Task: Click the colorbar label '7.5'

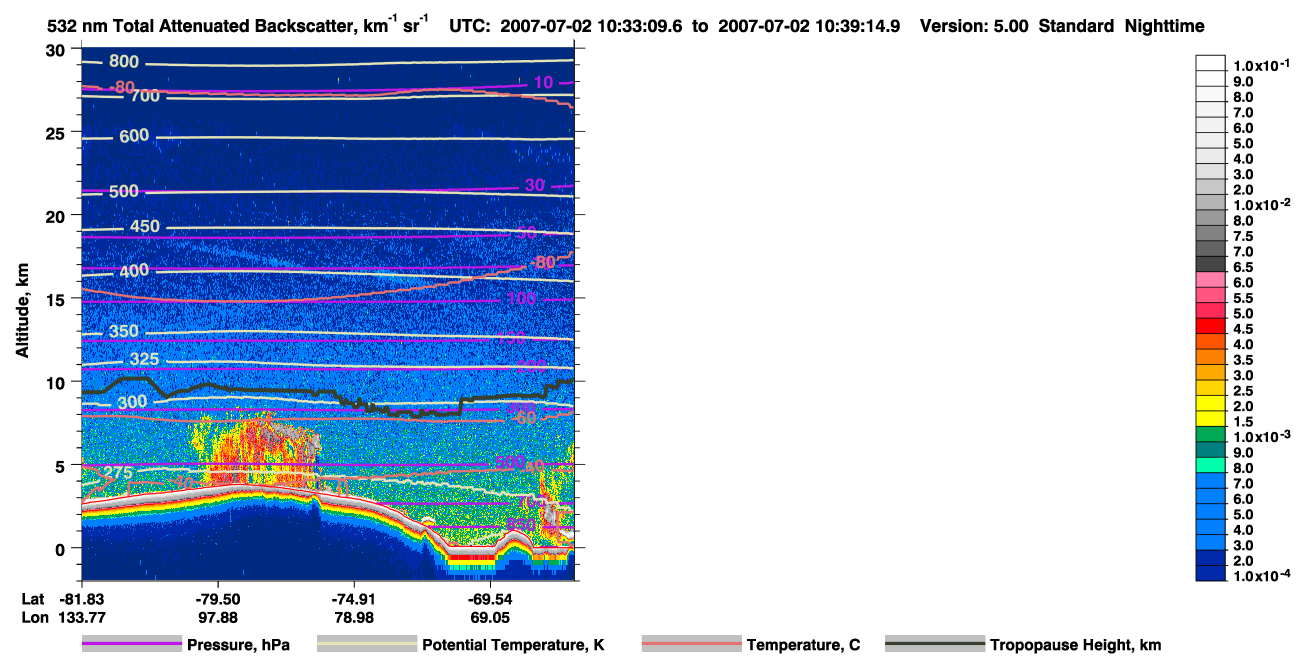Action: point(1245,236)
